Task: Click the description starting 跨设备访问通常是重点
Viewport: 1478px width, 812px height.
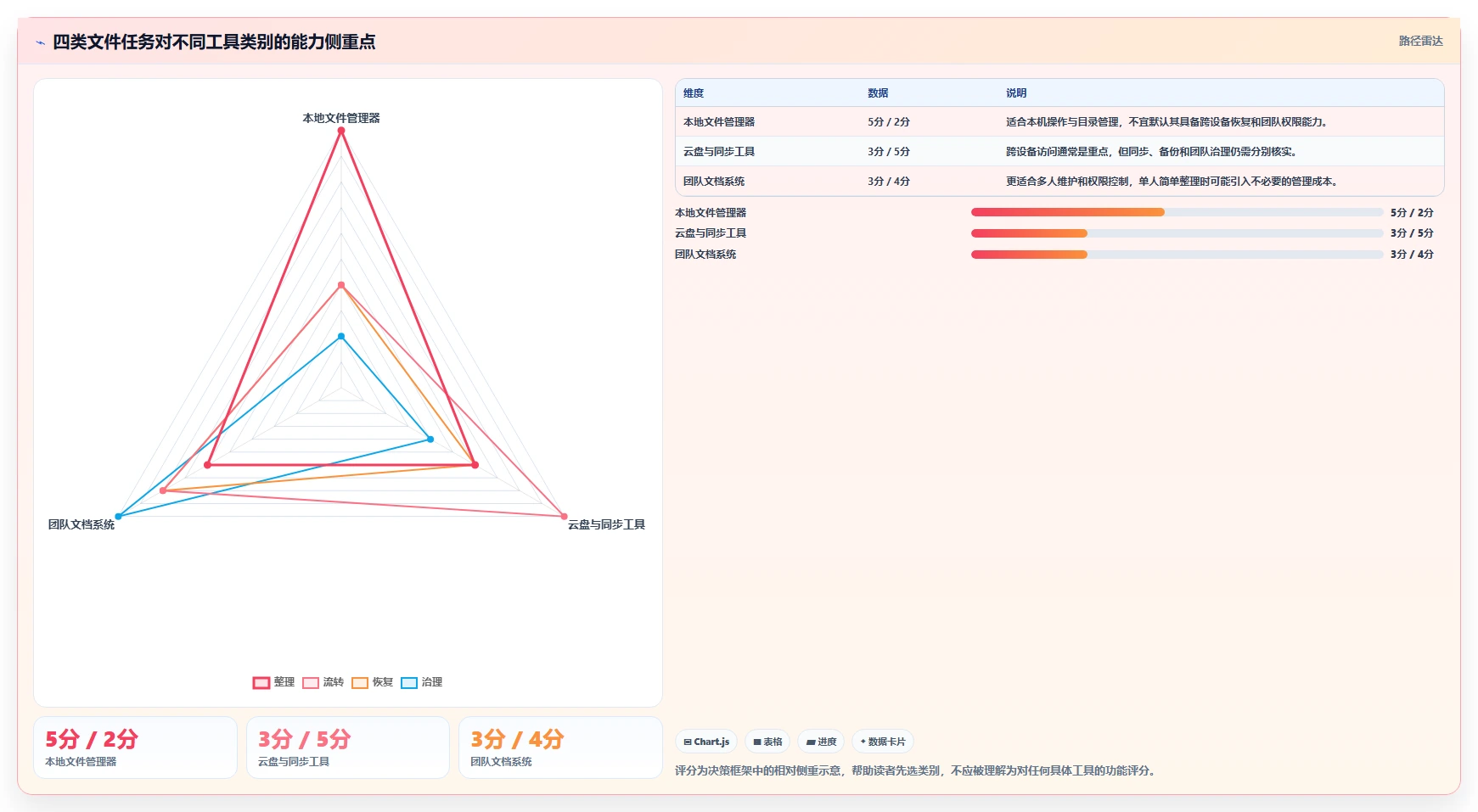Action: (x=1153, y=152)
